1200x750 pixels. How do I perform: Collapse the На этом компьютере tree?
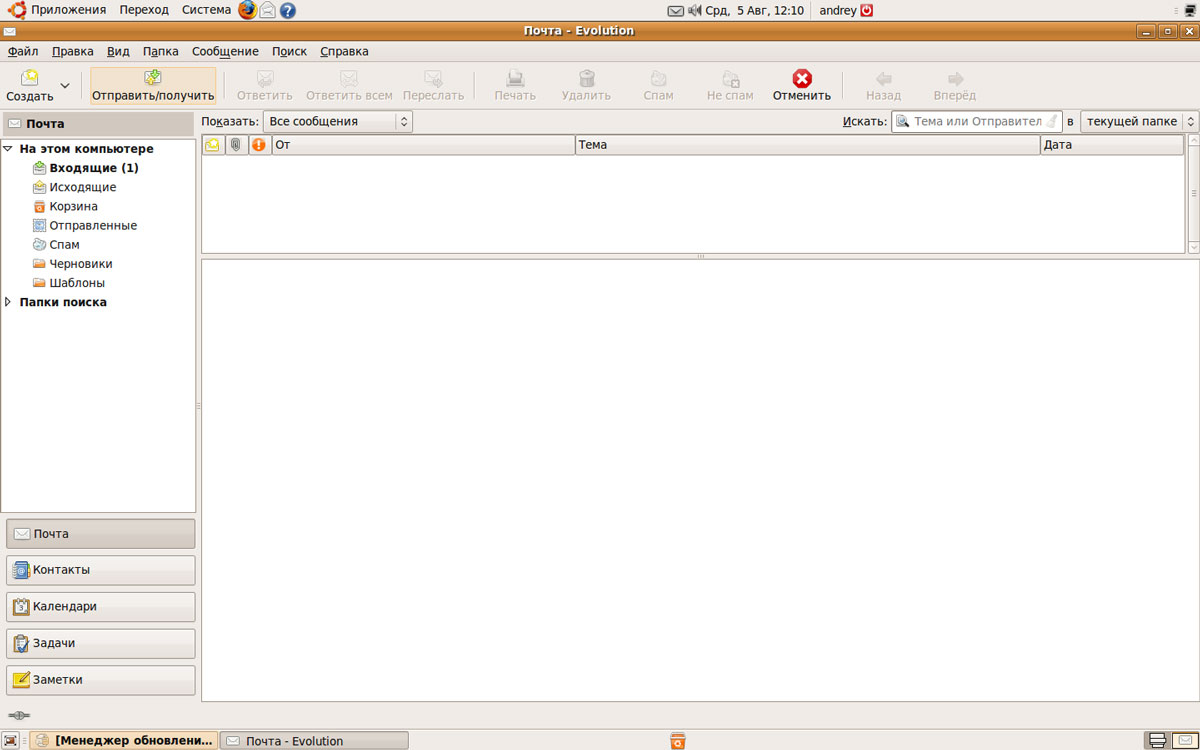8,149
